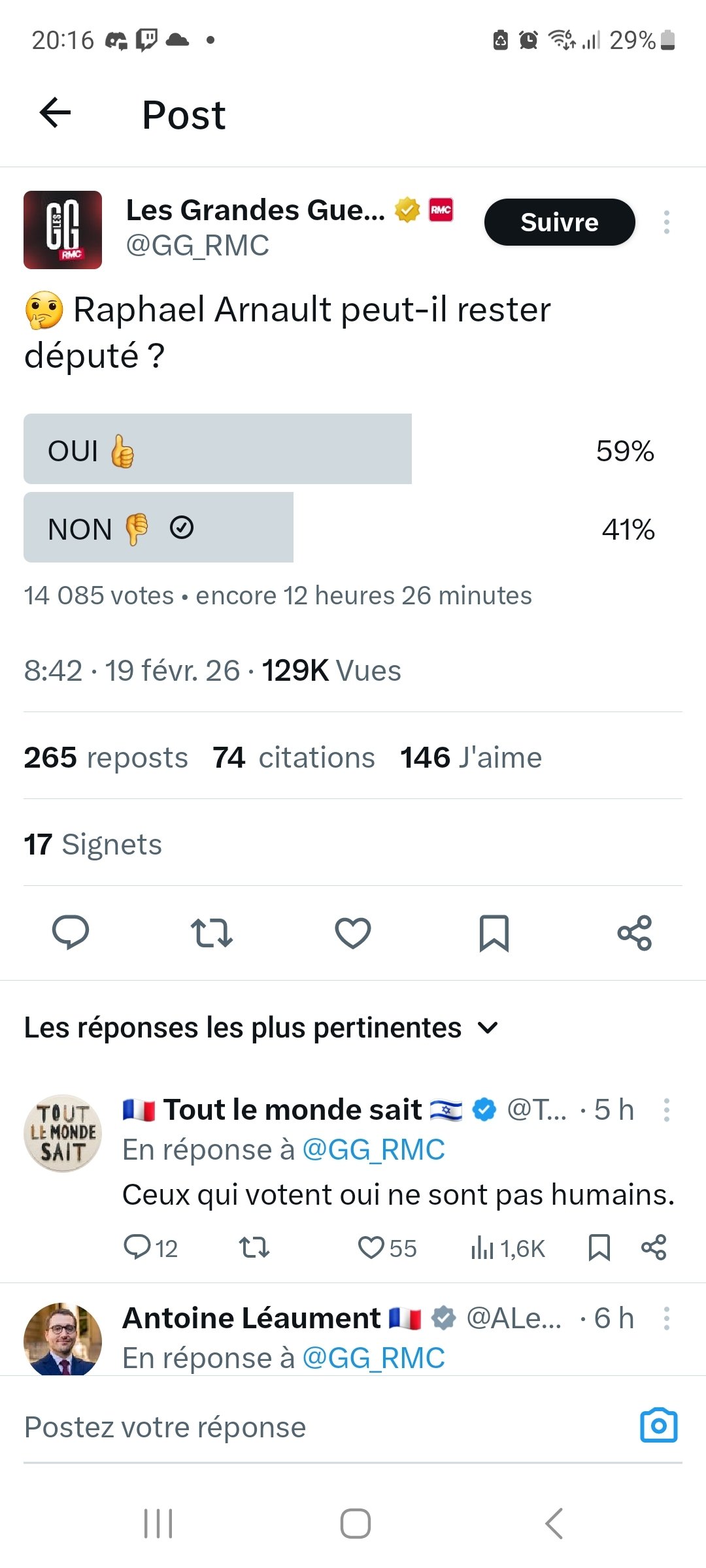Open Les Grandes Gueules profile picture
The width and height of the screenshot is (706, 1568).
pos(63,230)
